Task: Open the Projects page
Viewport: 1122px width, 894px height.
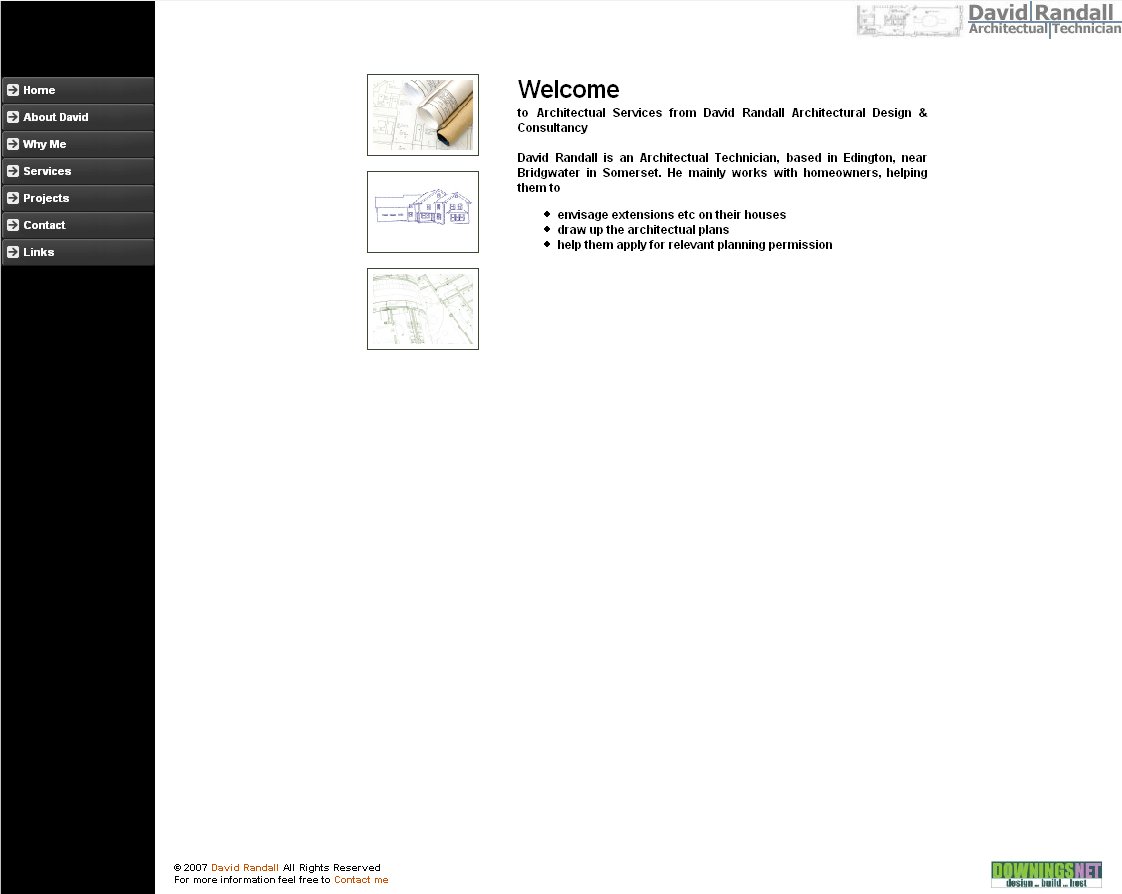Action: [x=78, y=198]
